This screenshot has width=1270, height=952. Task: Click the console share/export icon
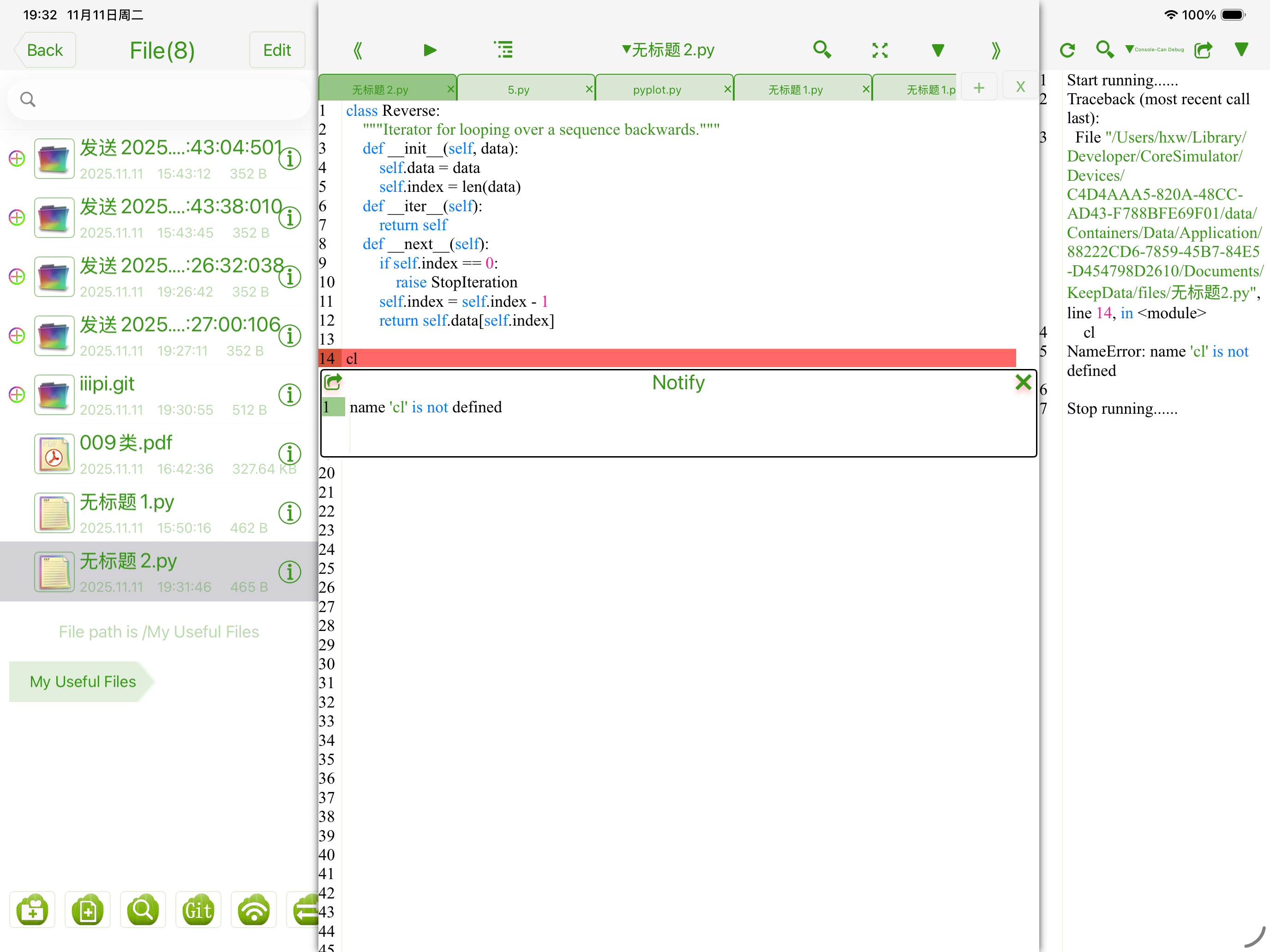pos(1203,50)
